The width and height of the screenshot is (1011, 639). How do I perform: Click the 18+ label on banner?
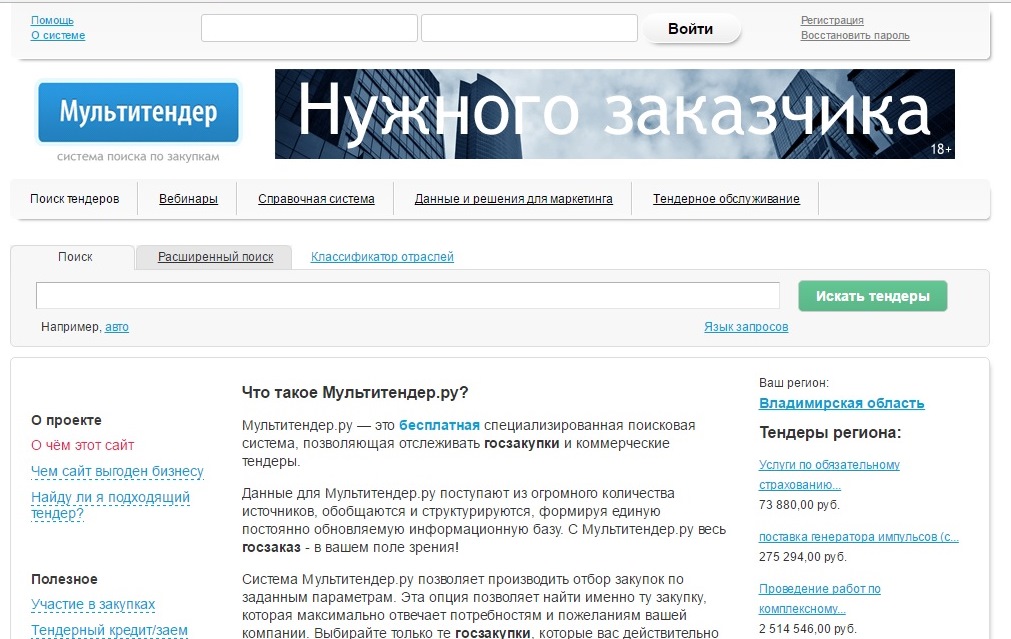click(941, 149)
